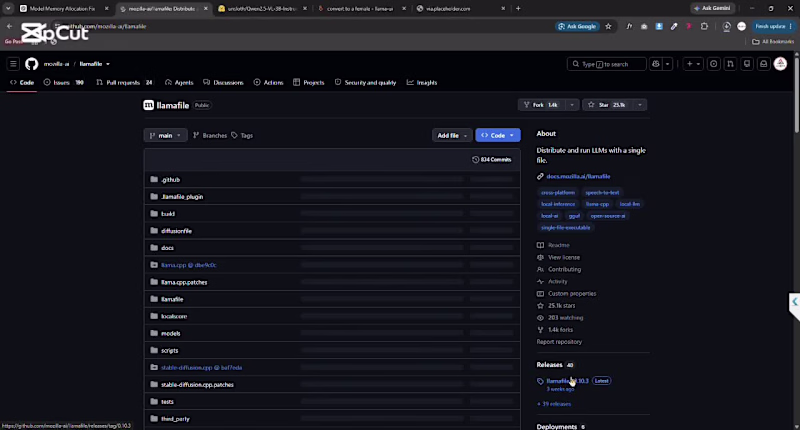Star the llamafile repository
This screenshot has height=430, width=800.
click(607, 105)
